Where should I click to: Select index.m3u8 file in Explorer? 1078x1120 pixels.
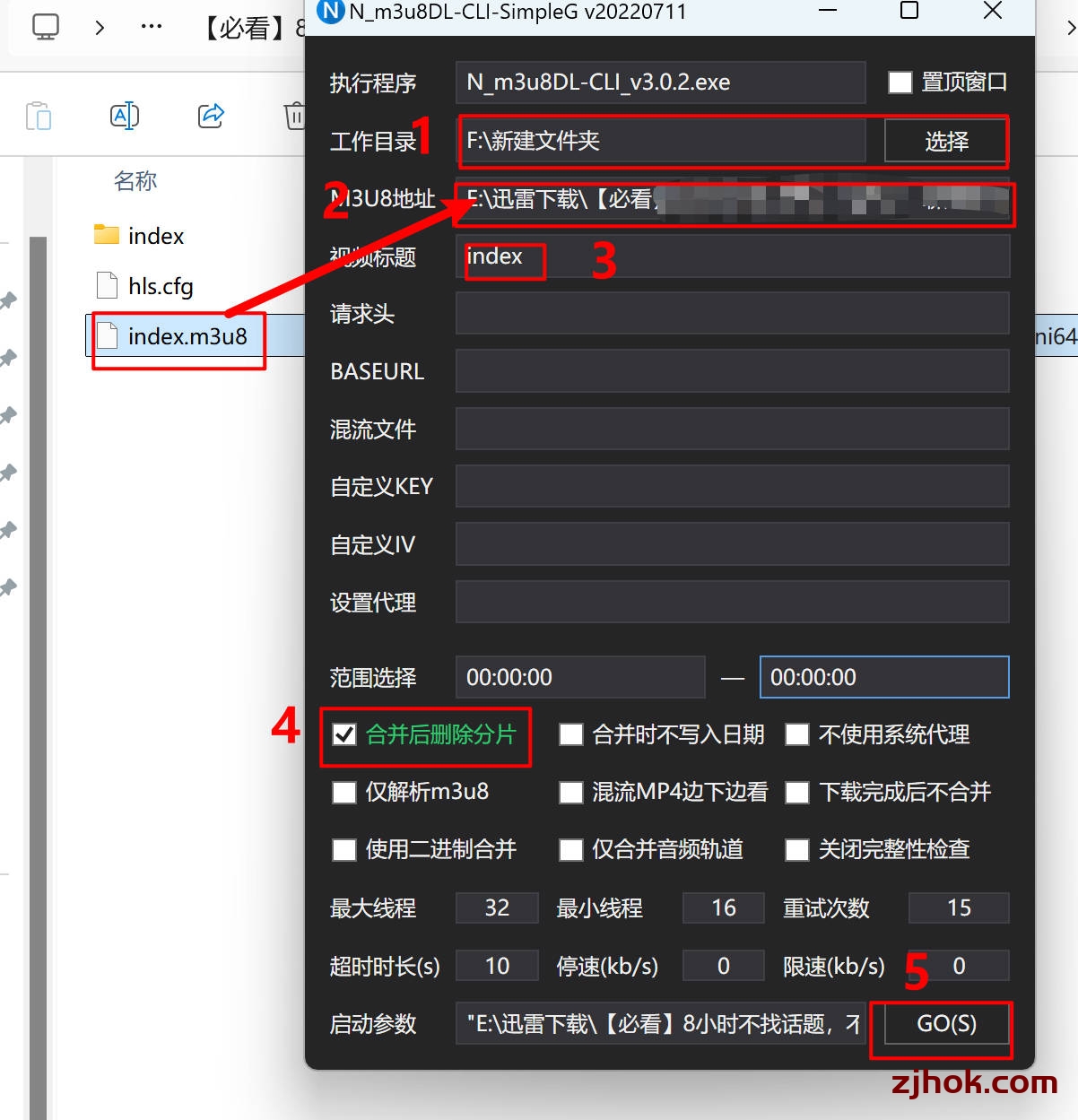click(187, 336)
